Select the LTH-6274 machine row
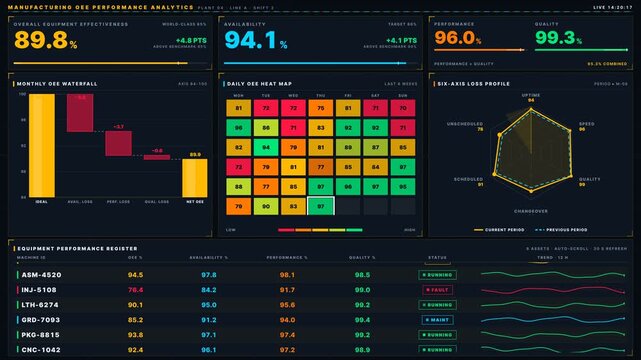 (x=321, y=305)
